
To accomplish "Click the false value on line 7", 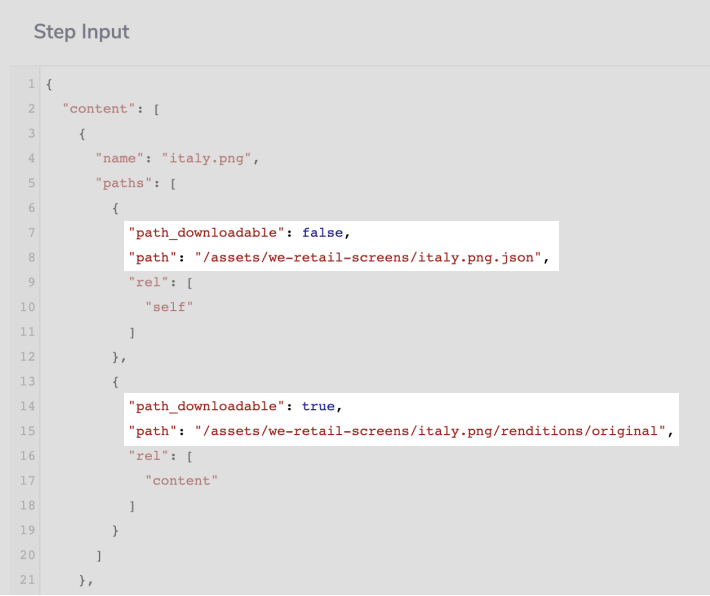I will 323,232.
